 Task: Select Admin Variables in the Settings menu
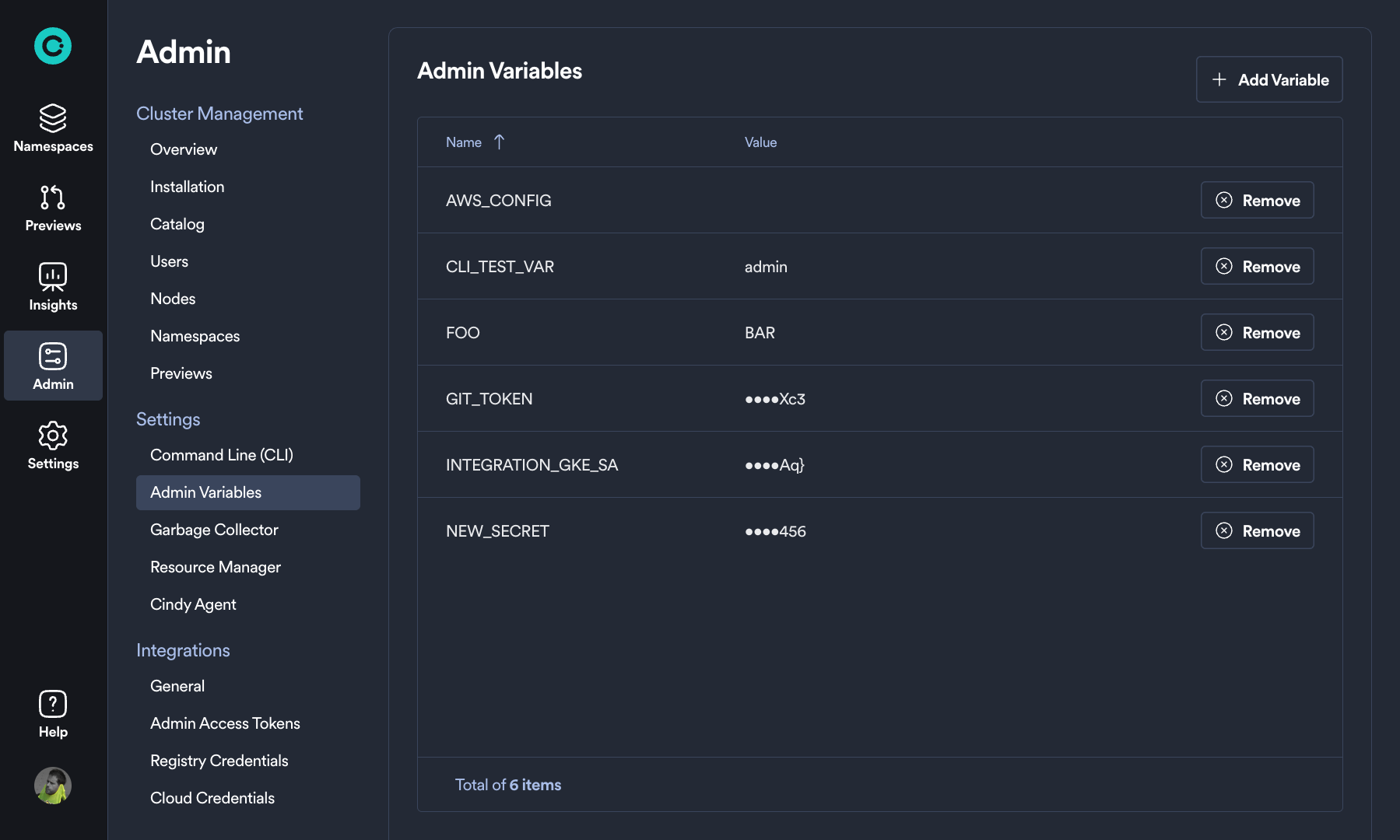(x=205, y=492)
